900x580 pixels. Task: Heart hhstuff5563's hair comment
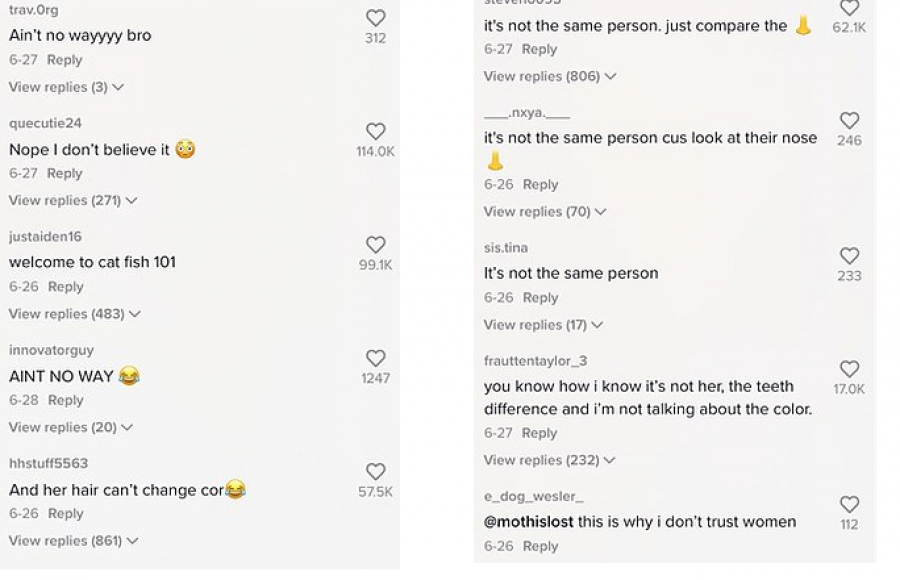click(x=375, y=472)
